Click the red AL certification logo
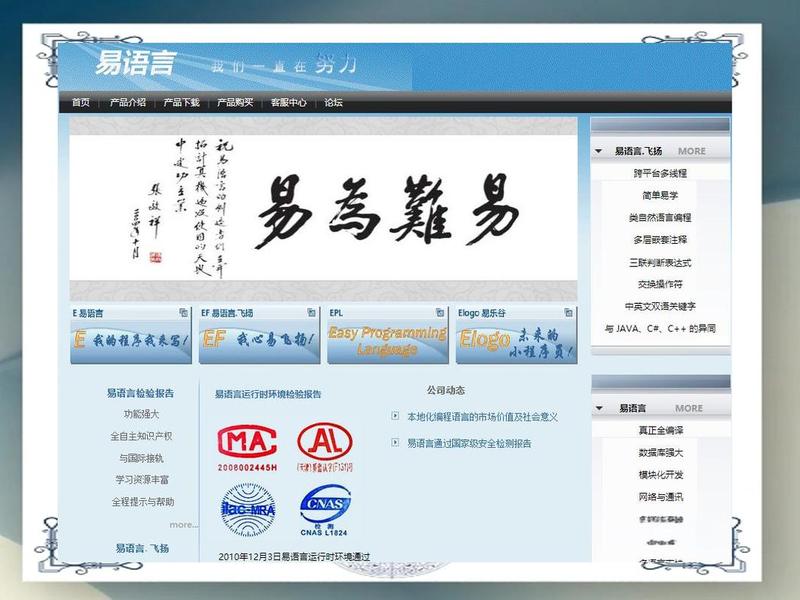The image size is (800, 600). tap(325, 446)
